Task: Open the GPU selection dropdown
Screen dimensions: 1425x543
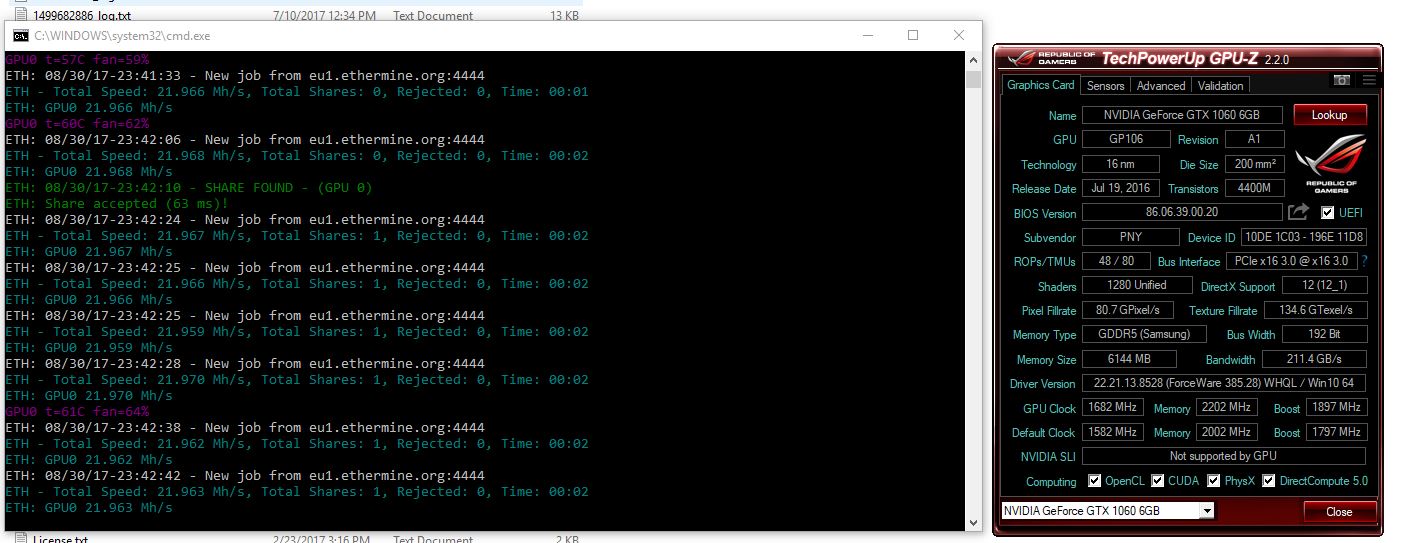Action: click(1207, 511)
